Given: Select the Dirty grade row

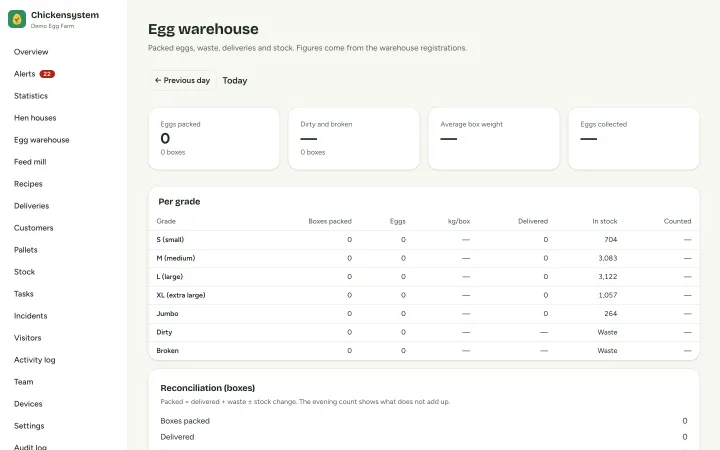Looking at the screenshot, I should 424,332.
